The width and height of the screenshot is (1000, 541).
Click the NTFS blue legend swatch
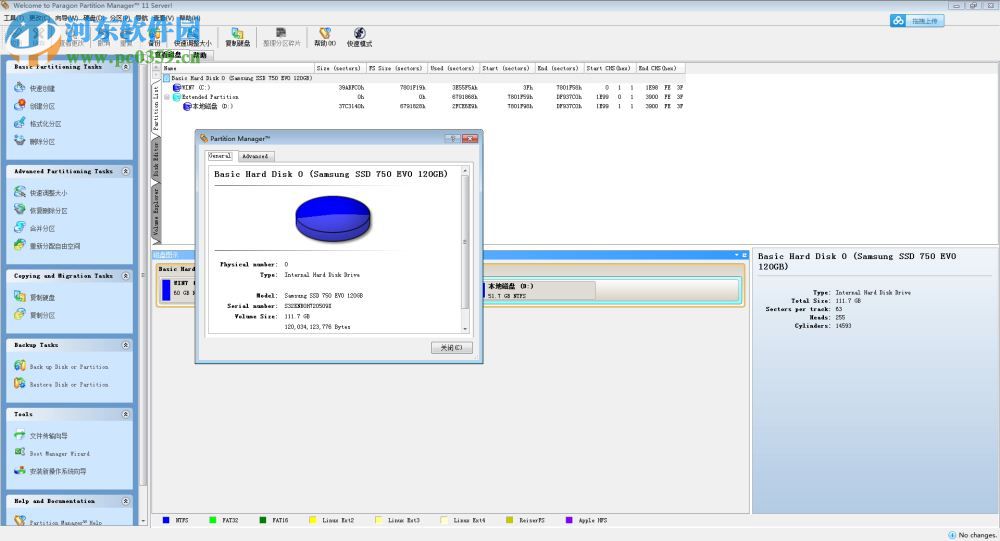(x=166, y=521)
